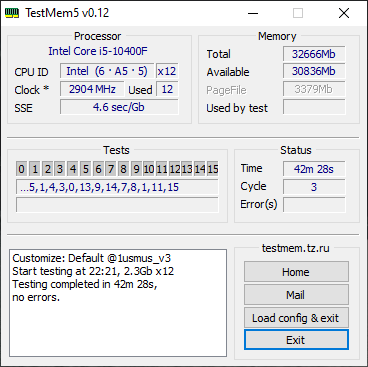Viewport: 368px width, 367px height.
Task: Click the test sequence field ...5,1,4,3,0,13
Action: [x=117, y=187]
